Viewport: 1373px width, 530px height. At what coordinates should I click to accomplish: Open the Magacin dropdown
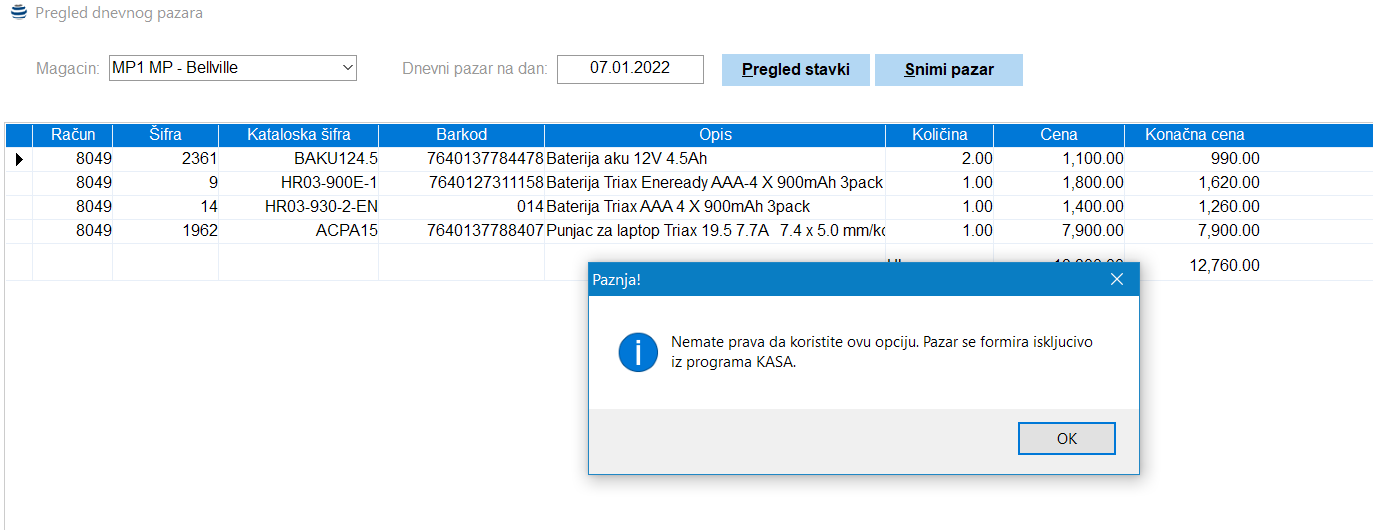[x=347, y=68]
